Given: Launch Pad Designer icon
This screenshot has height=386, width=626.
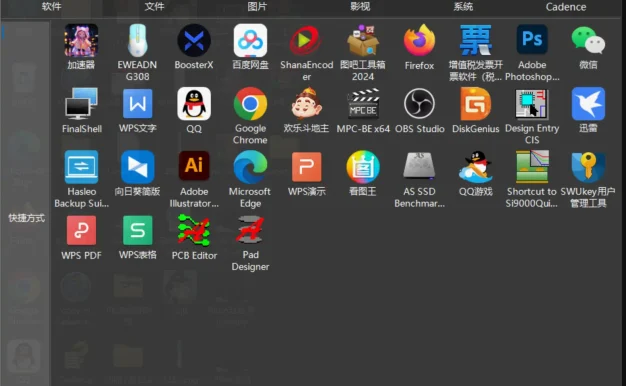Looking at the screenshot, I should click(250, 230).
